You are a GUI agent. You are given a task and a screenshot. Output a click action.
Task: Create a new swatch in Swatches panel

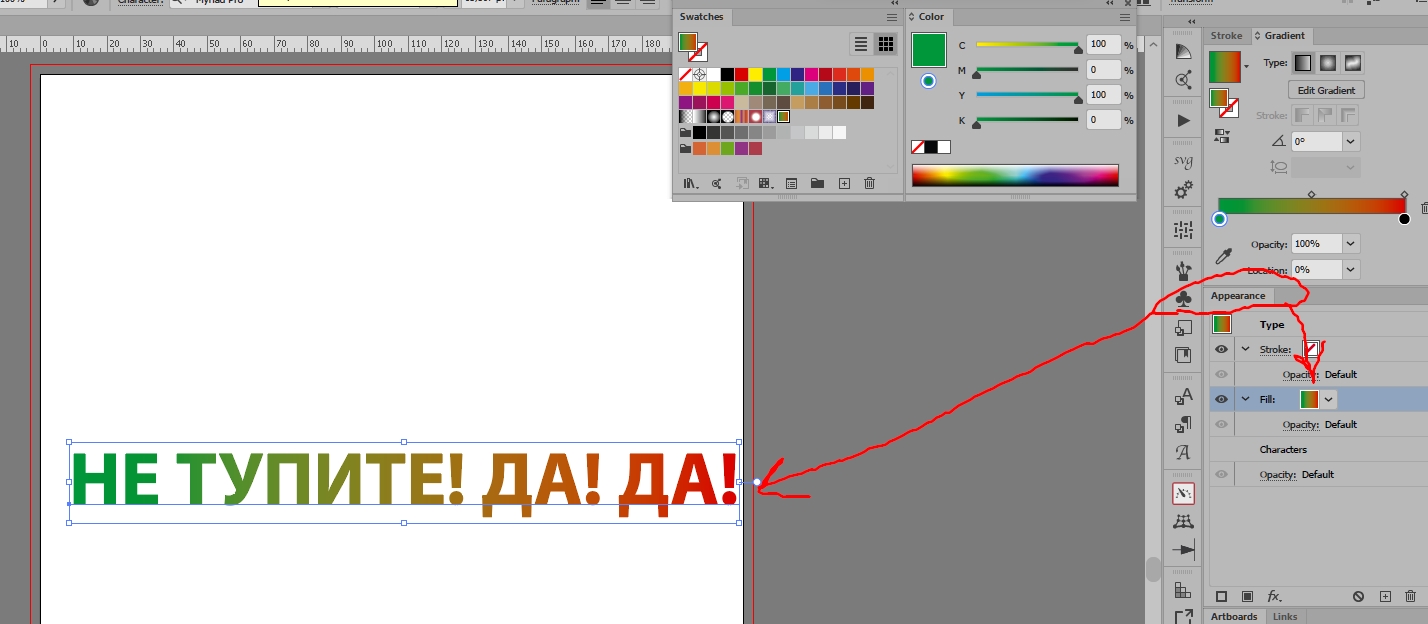(844, 183)
